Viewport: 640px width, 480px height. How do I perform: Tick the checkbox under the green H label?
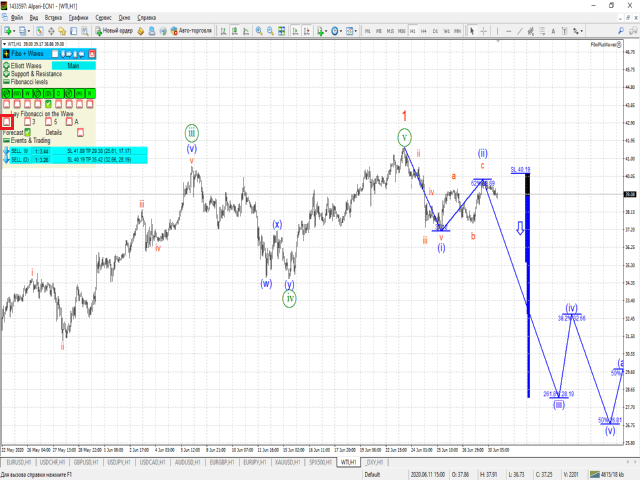point(90,104)
